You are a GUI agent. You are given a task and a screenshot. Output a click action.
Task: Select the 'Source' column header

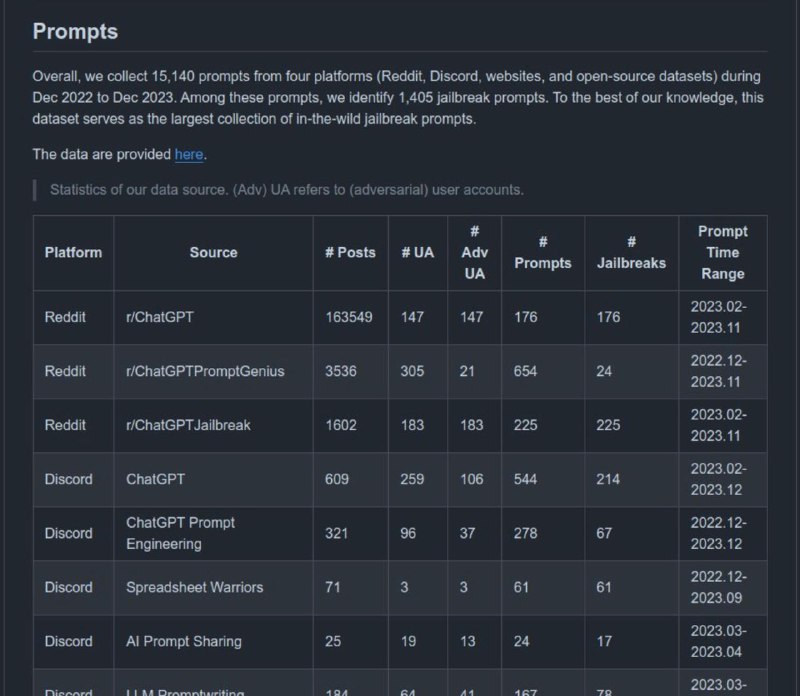coord(213,253)
